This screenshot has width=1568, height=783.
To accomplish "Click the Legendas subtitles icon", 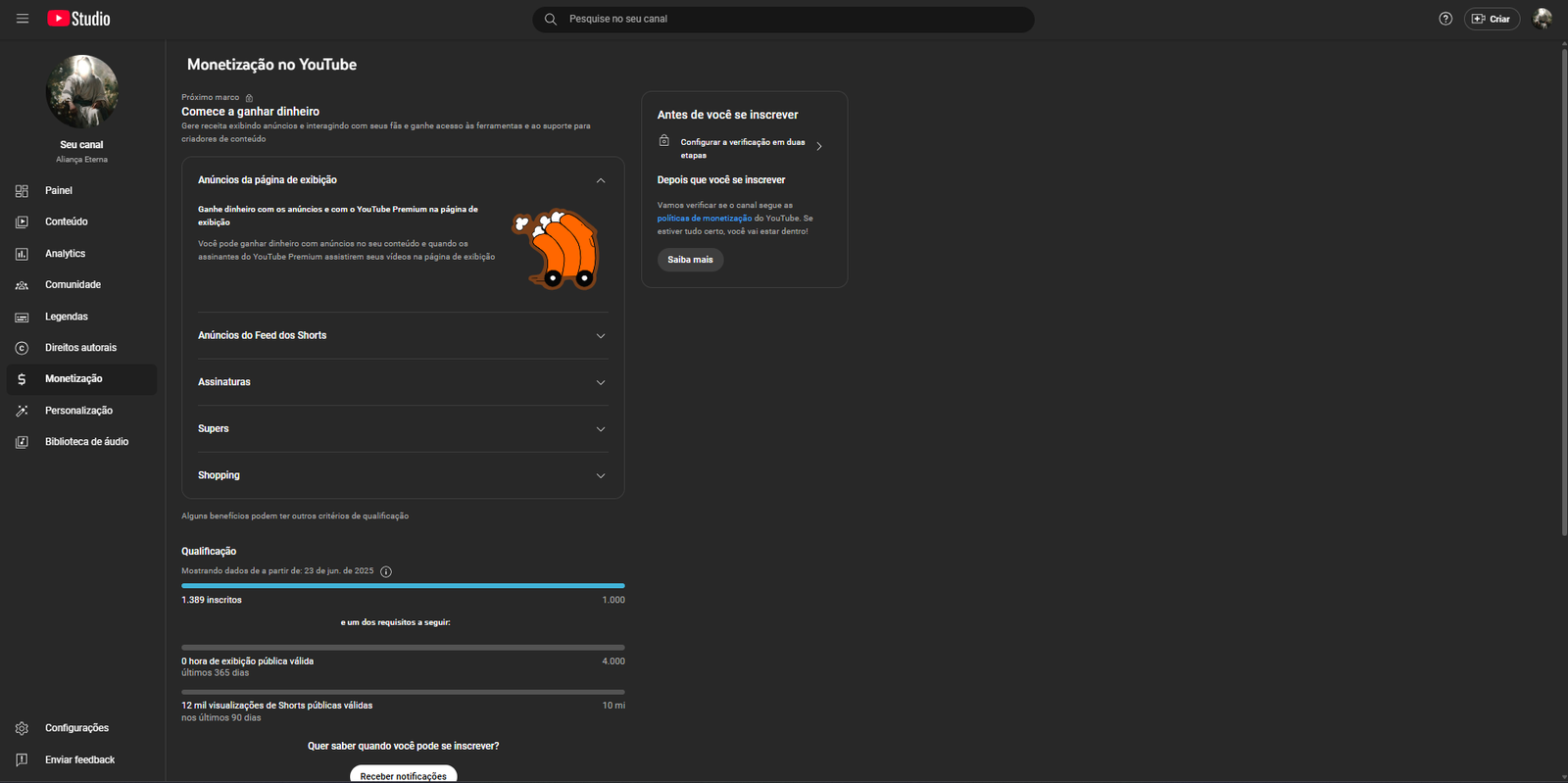I will click(22, 317).
